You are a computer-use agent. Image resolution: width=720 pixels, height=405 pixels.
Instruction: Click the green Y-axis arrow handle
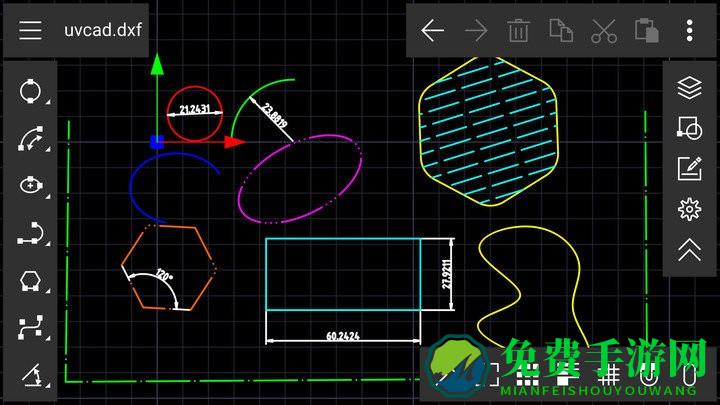(157, 64)
